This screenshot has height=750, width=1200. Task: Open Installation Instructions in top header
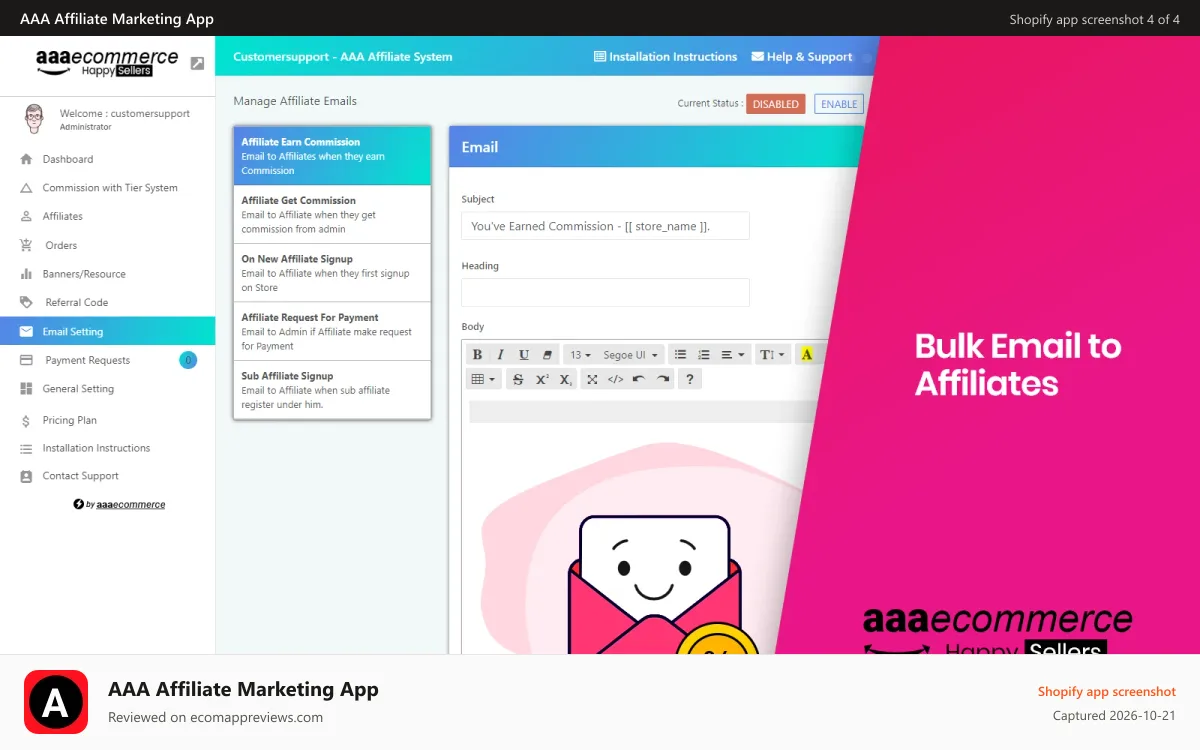[x=665, y=57]
